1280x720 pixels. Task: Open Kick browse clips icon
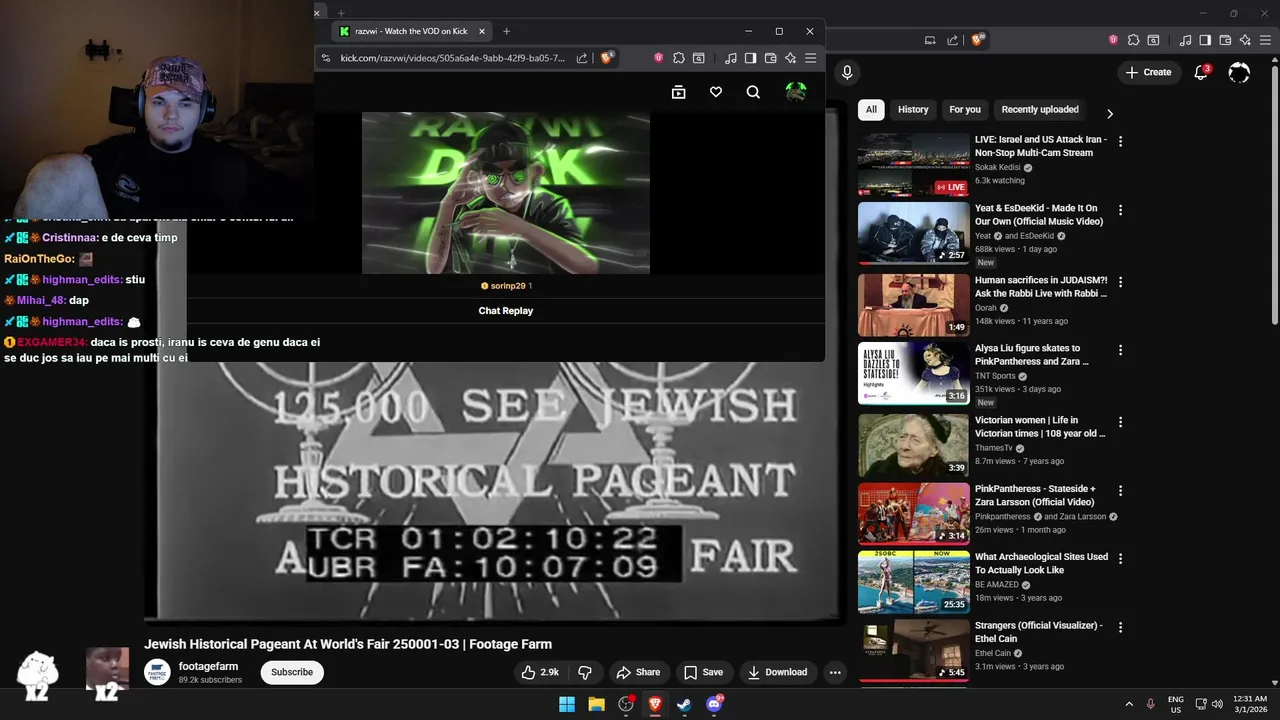click(x=679, y=92)
